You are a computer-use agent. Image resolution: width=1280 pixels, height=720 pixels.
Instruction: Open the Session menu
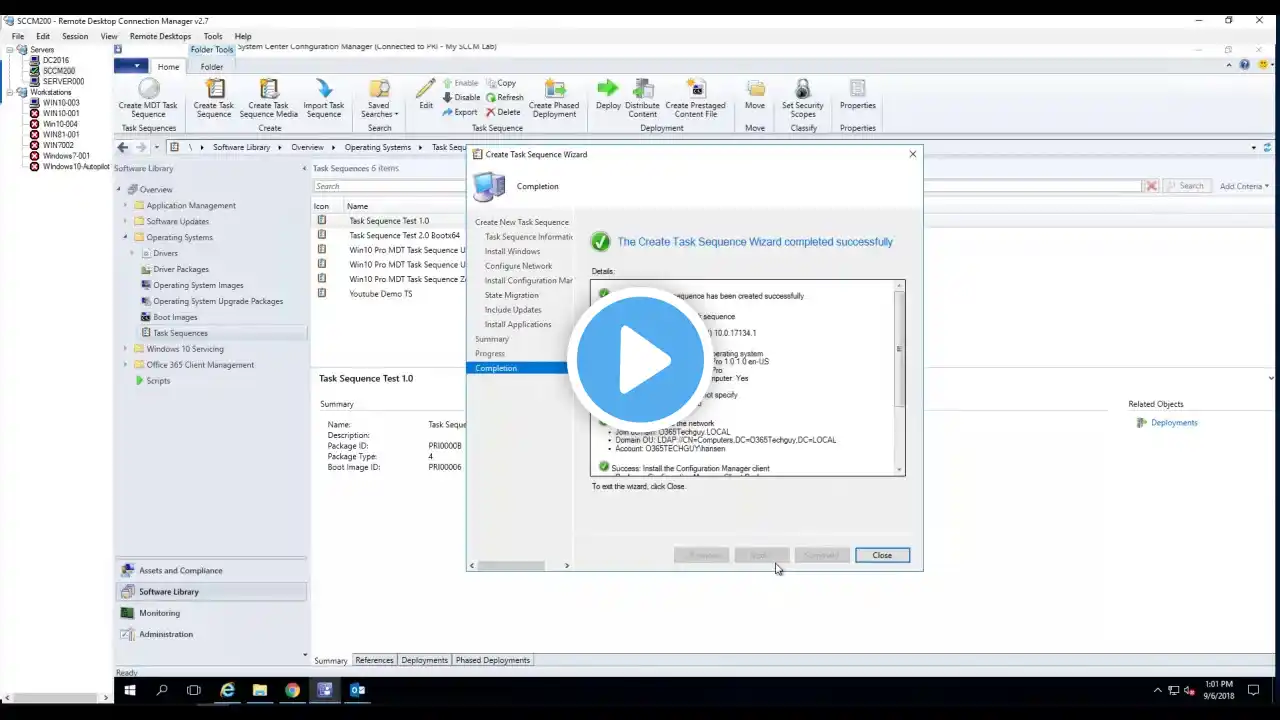tap(75, 36)
